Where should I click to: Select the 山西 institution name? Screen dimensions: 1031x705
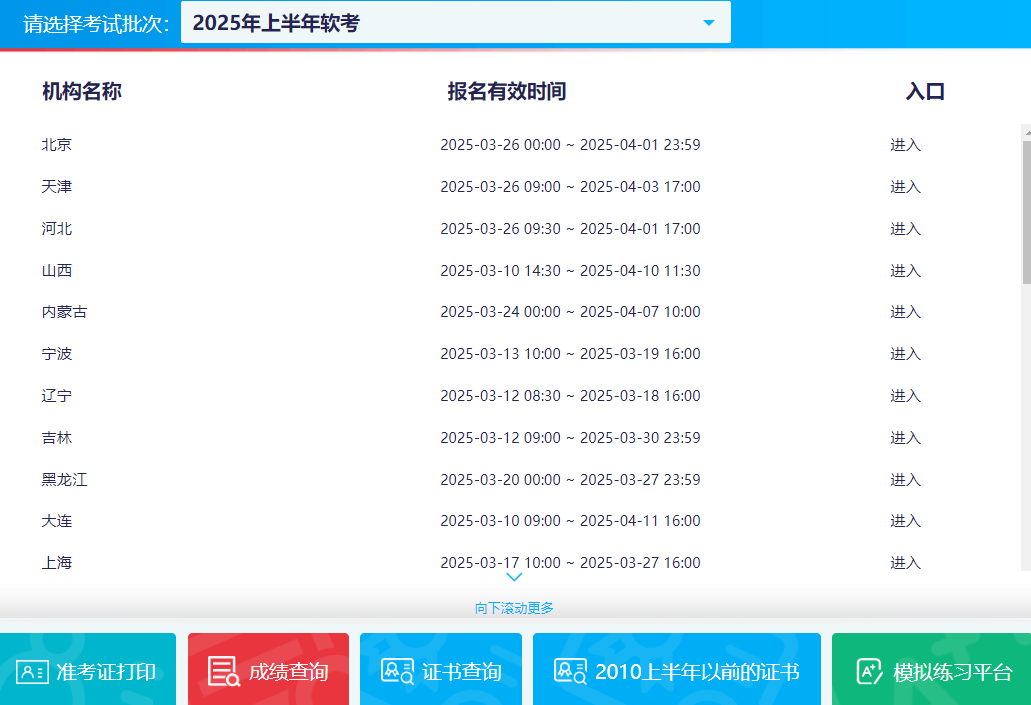(x=57, y=271)
